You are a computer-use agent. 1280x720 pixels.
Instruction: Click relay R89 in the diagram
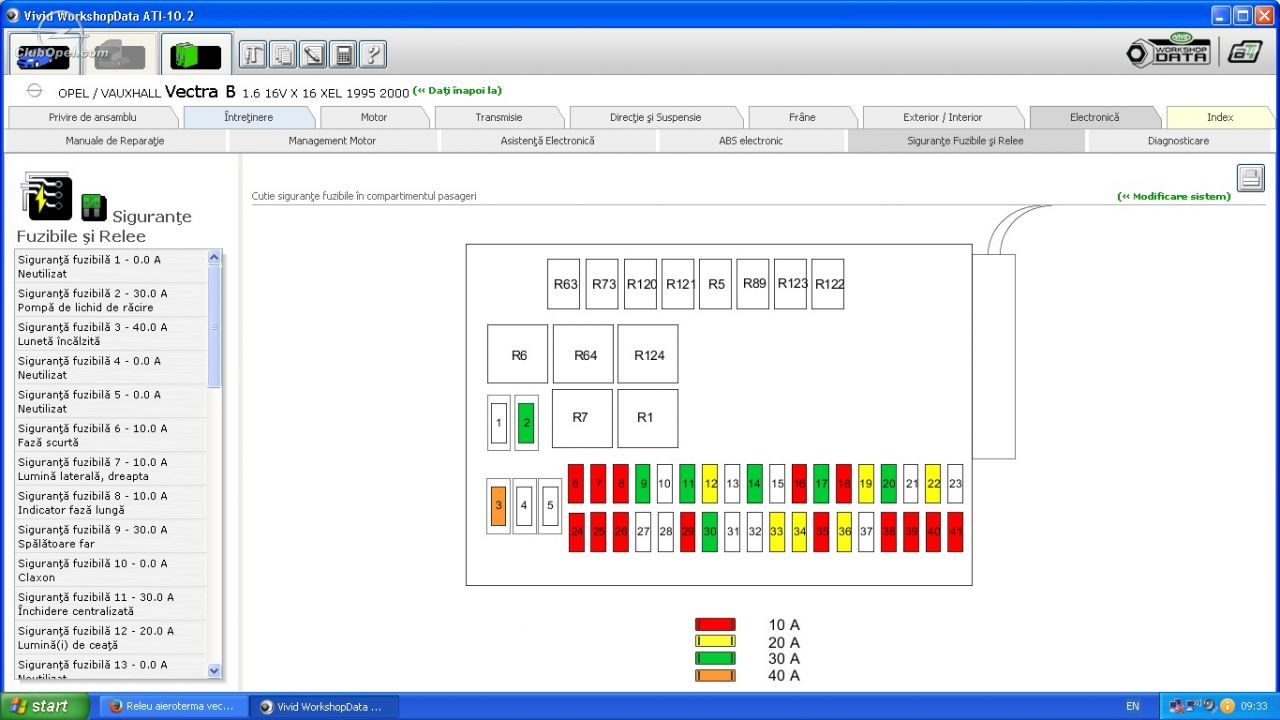click(754, 284)
